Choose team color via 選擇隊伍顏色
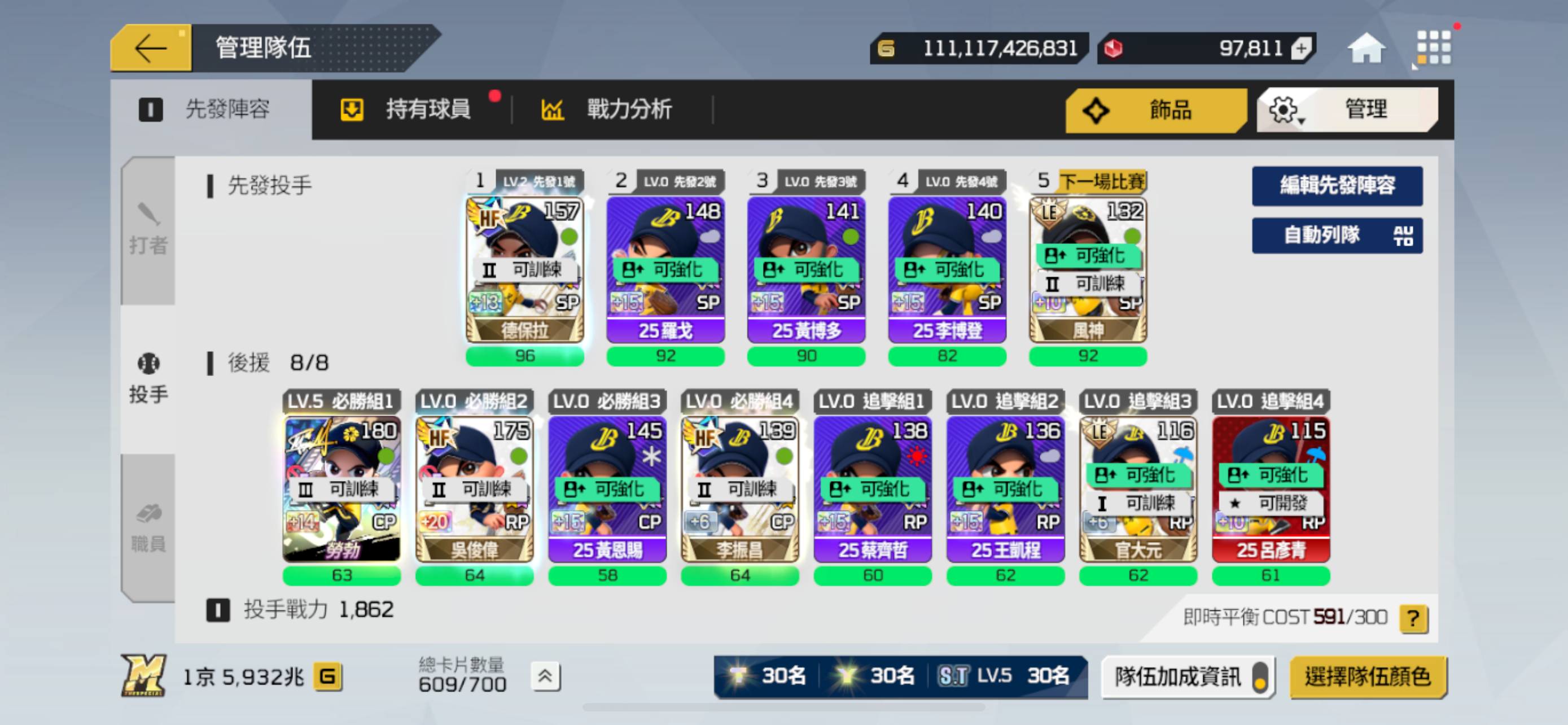Viewport: 1568px width, 725px height. pyautogui.click(x=1367, y=676)
